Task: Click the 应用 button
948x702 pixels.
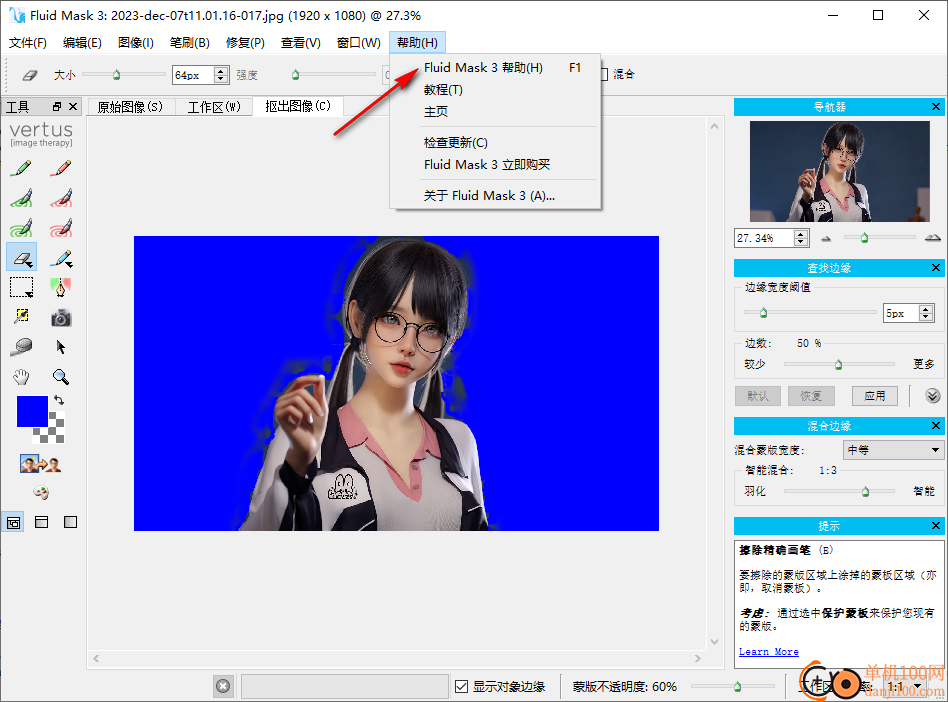Action: (x=874, y=396)
